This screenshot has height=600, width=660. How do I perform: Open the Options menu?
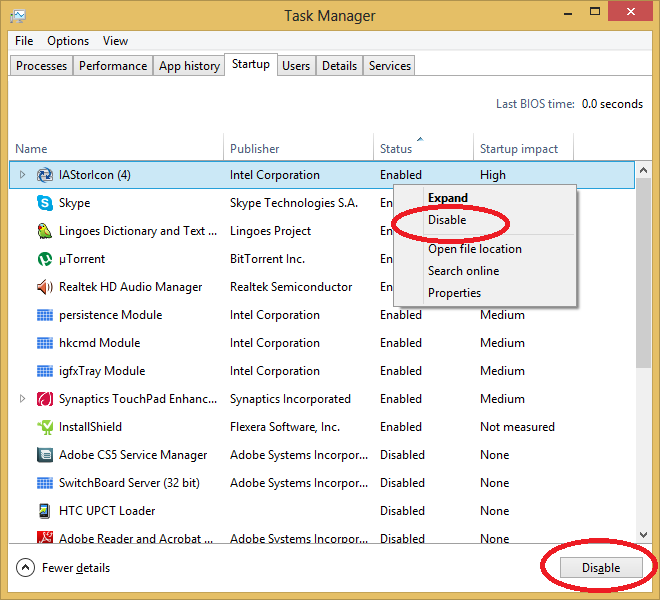tap(68, 41)
